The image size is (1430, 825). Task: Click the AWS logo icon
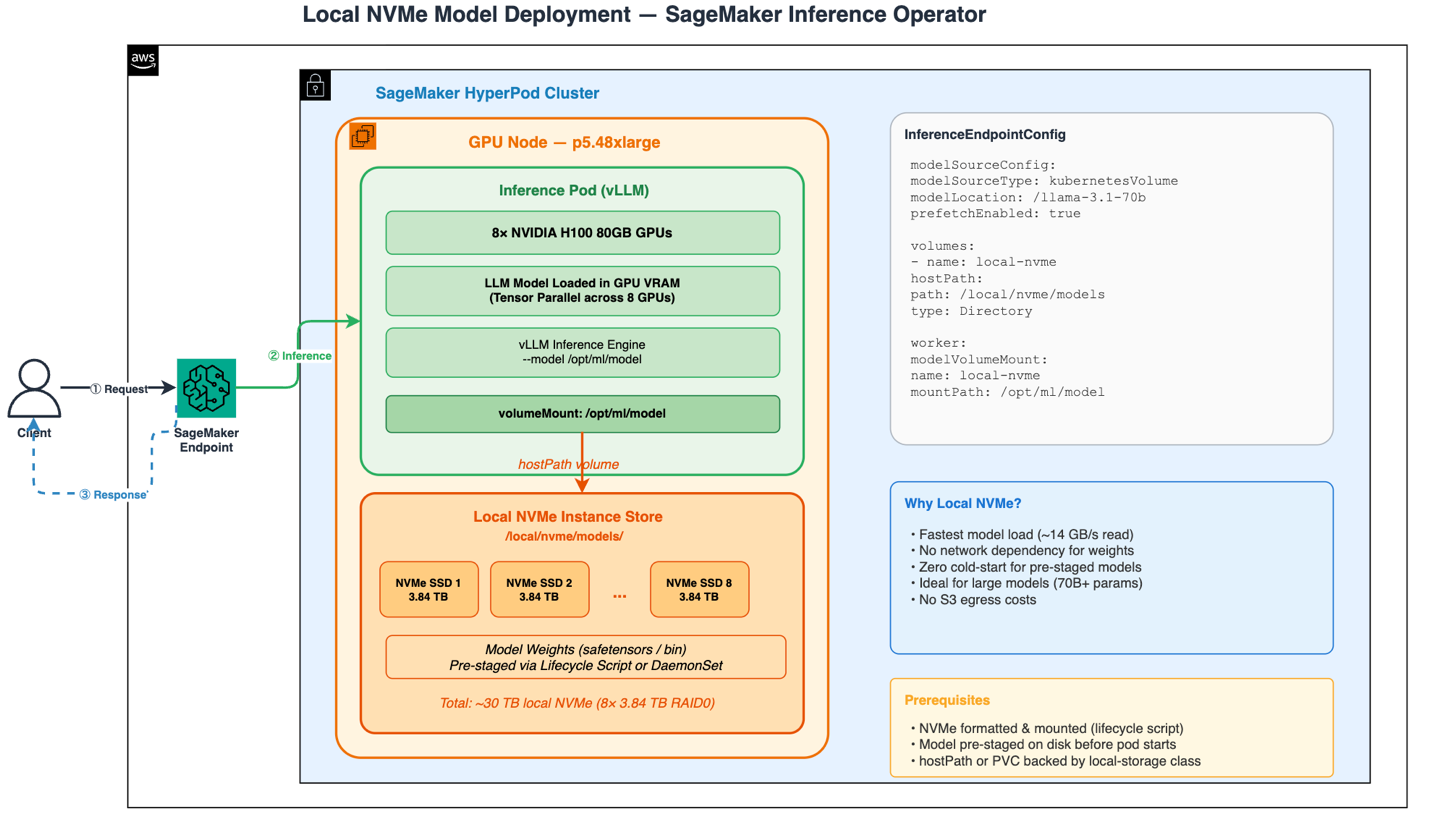click(x=143, y=60)
